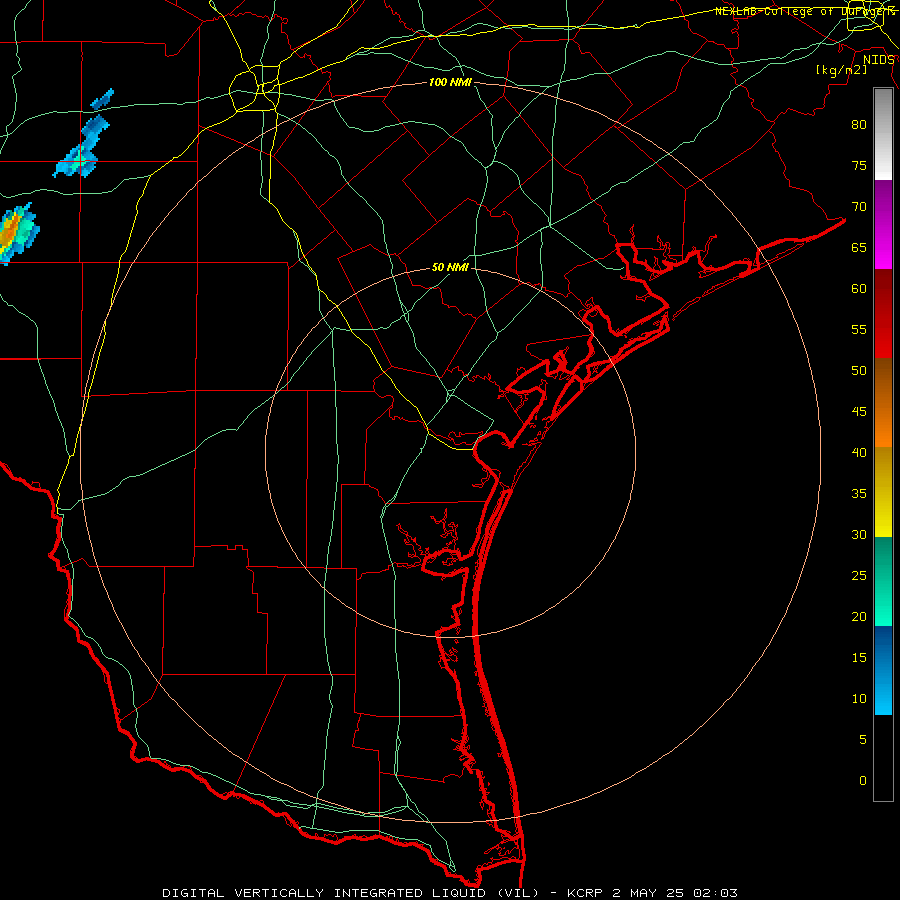
Task: Click the green-teal legend color band
Action: tap(883, 581)
